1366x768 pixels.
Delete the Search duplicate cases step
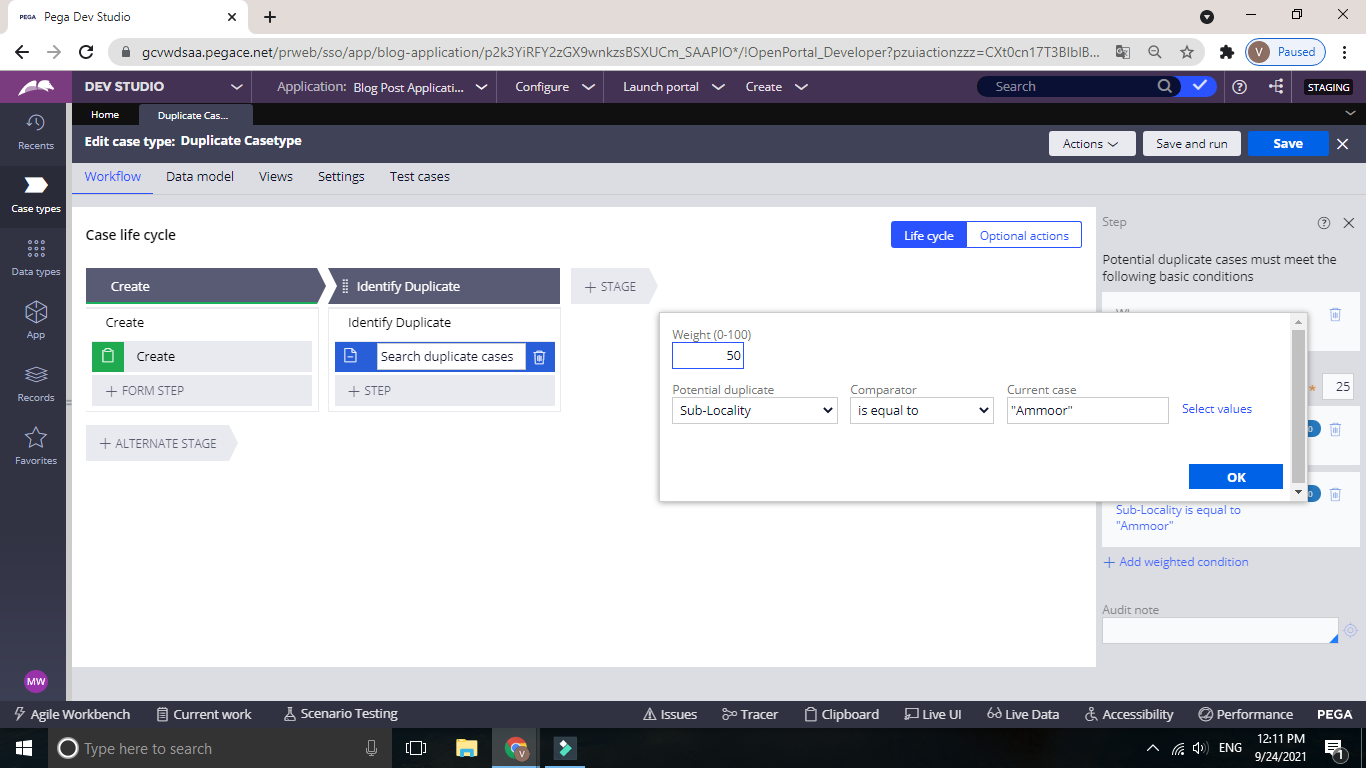pyautogui.click(x=539, y=357)
